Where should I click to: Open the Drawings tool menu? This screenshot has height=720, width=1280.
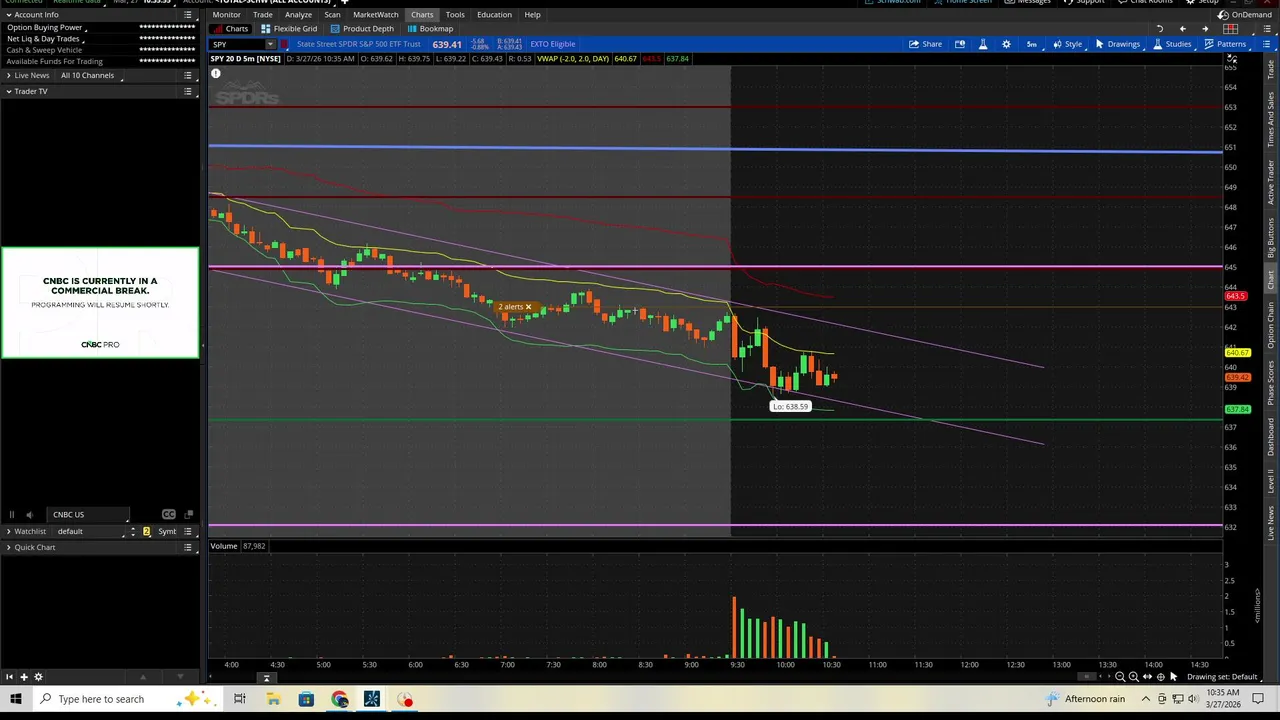pyautogui.click(x=1117, y=44)
